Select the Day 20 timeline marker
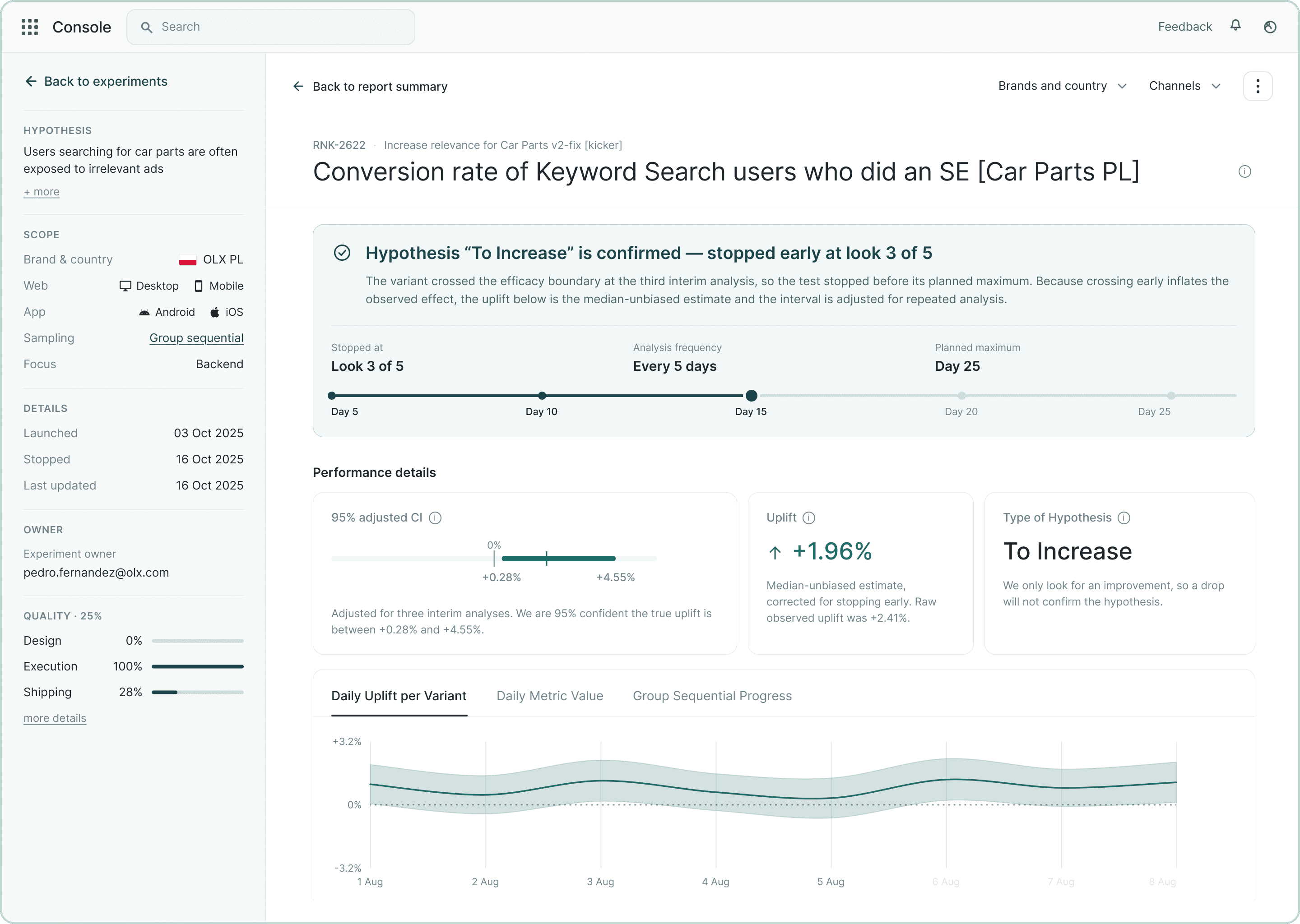Image resolution: width=1300 pixels, height=924 pixels. 961,395
